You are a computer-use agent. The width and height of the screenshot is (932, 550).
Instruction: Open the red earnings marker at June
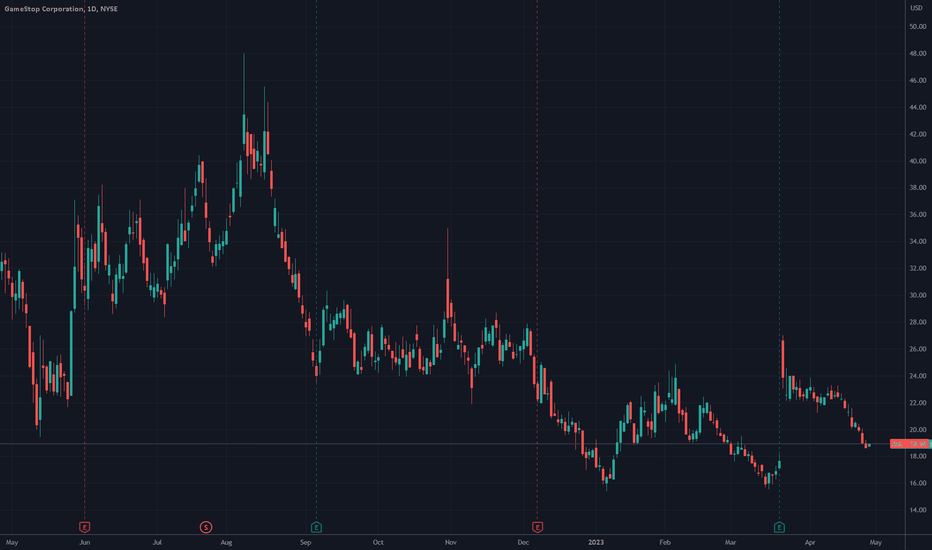(84, 527)
